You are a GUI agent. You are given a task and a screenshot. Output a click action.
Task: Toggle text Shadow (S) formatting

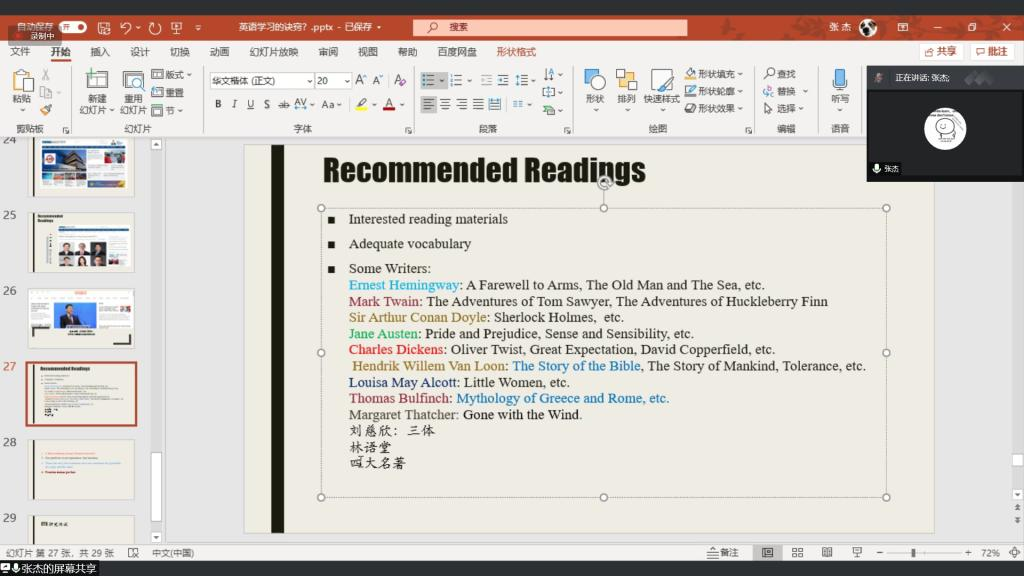266,104
